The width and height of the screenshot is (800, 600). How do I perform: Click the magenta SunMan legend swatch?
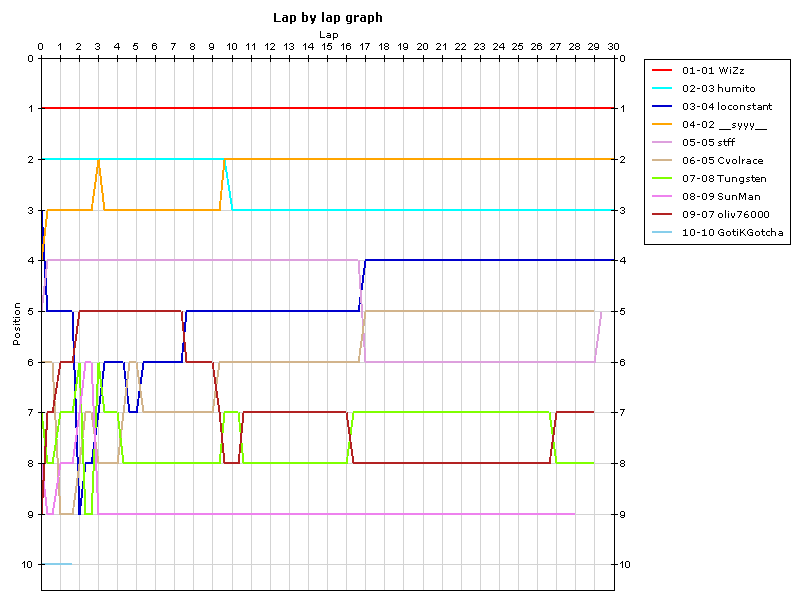pyautogui.click(x=661, y=196)
